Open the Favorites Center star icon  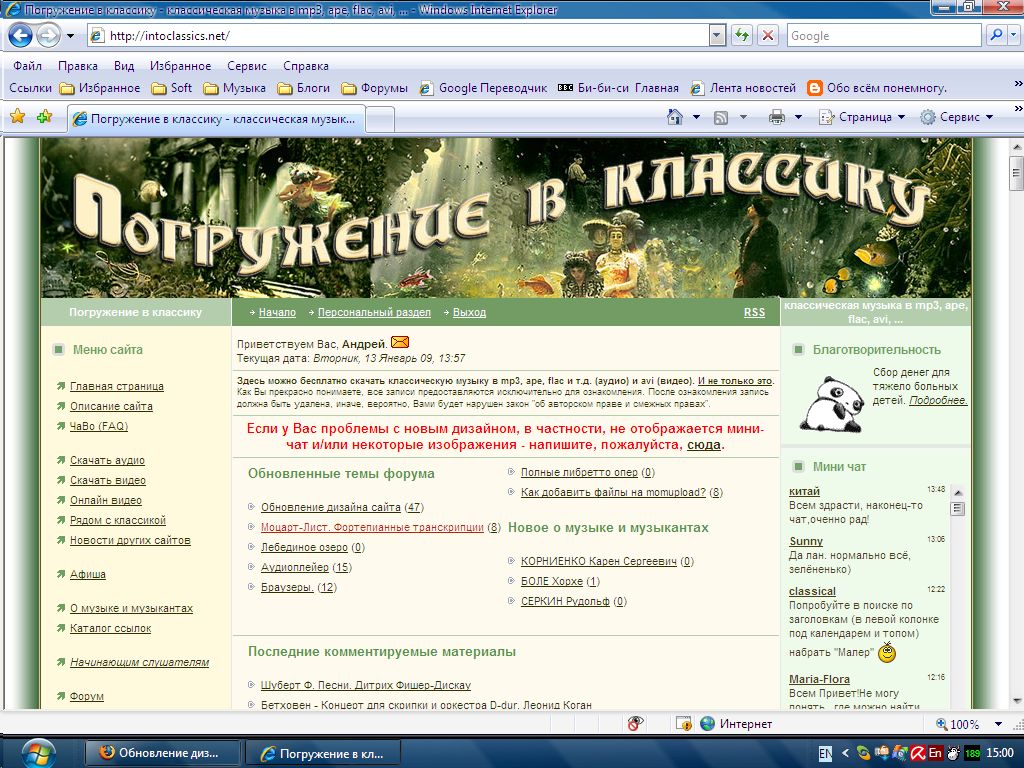pos(17,117)
